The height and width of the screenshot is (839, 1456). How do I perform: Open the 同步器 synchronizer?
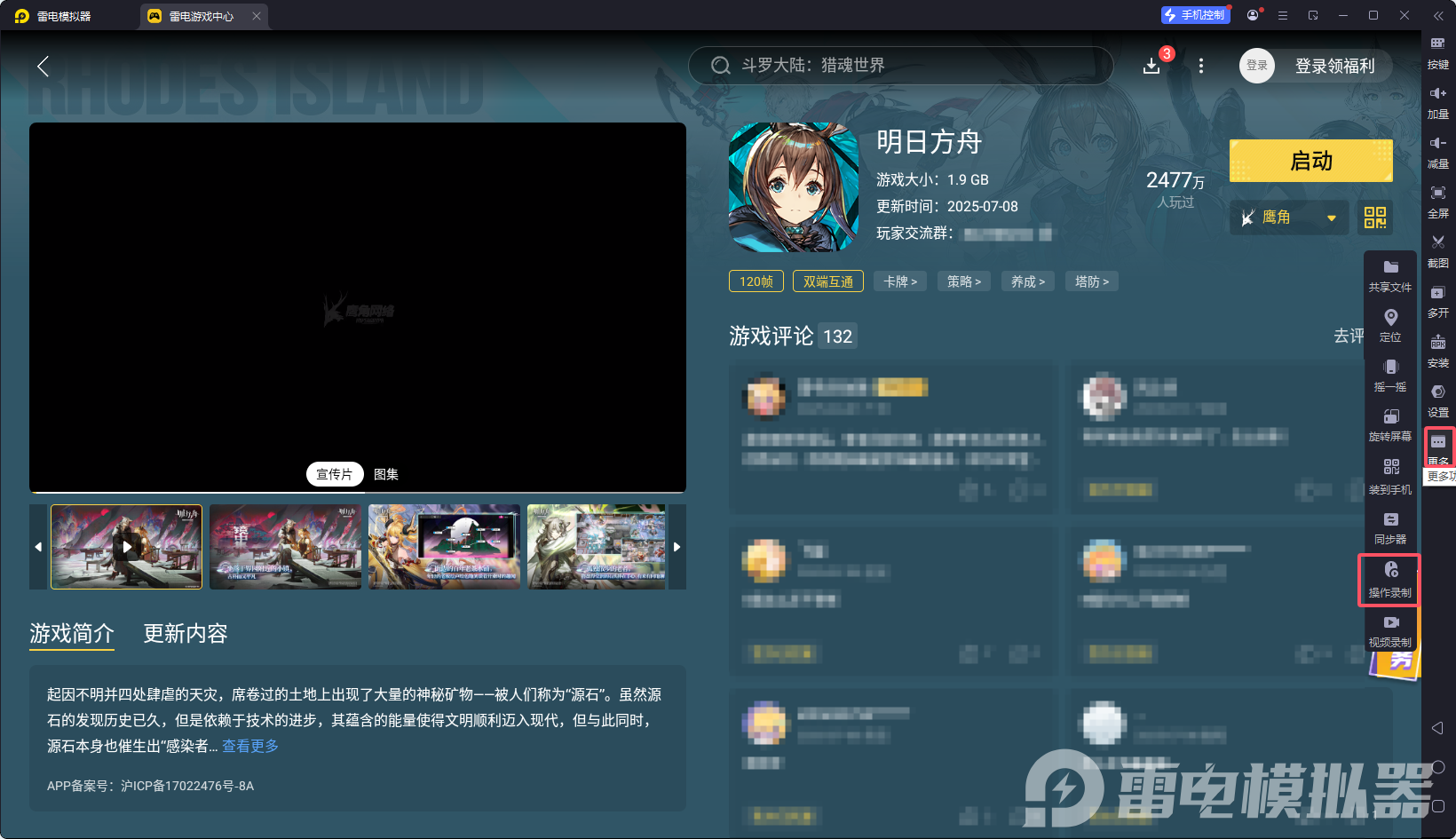point(1390,527)
